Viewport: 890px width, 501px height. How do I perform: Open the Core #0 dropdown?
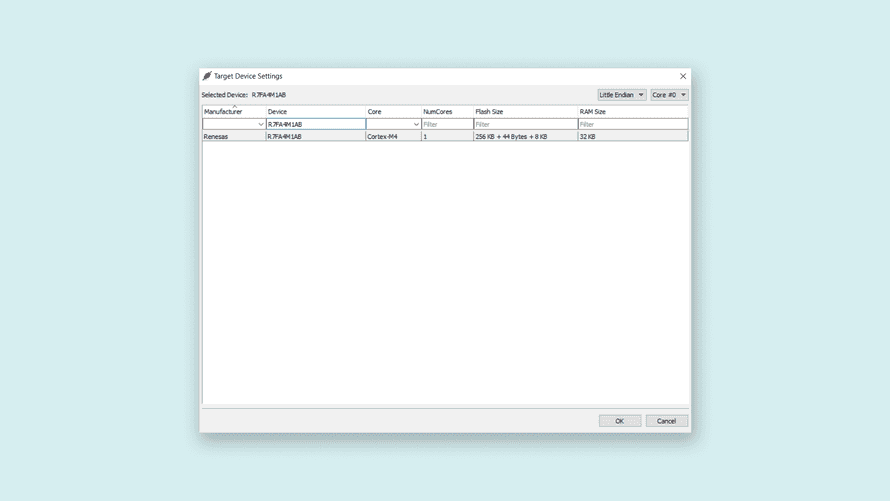pos(669,95)
